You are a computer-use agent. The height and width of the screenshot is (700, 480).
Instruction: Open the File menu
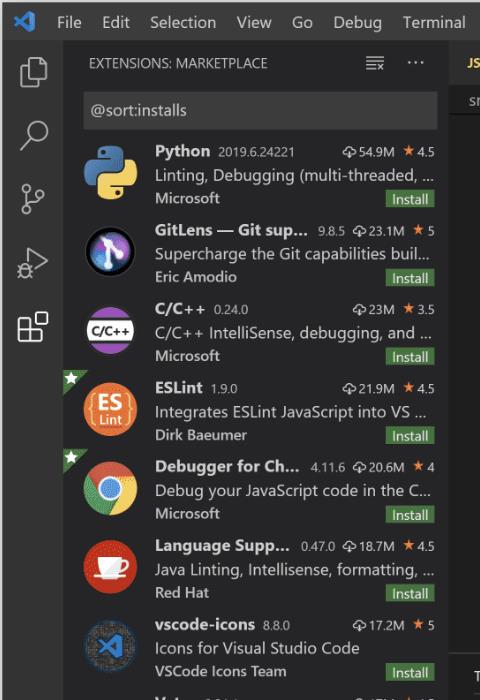[x=69, y=22]
